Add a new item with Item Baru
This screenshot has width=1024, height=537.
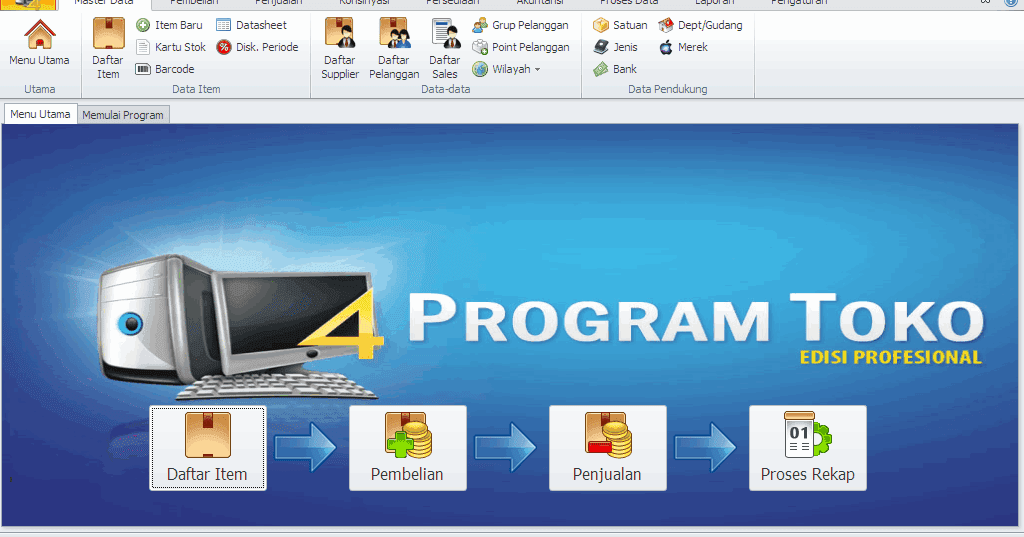pyautogui.click(x=169, y=25)
